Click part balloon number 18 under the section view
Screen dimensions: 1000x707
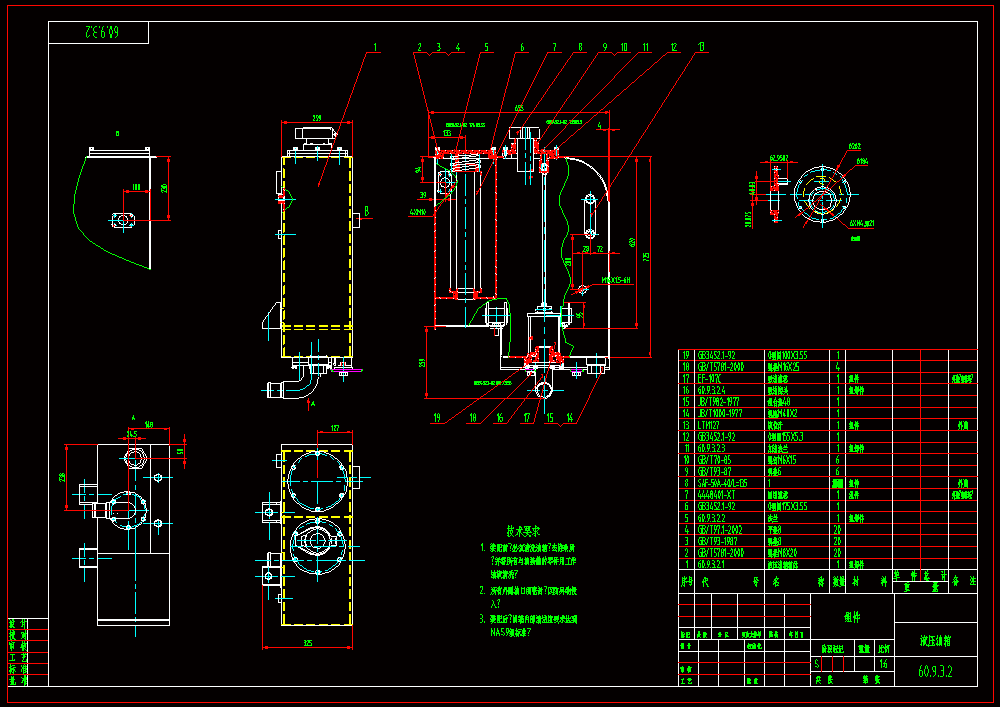point(473,418)
